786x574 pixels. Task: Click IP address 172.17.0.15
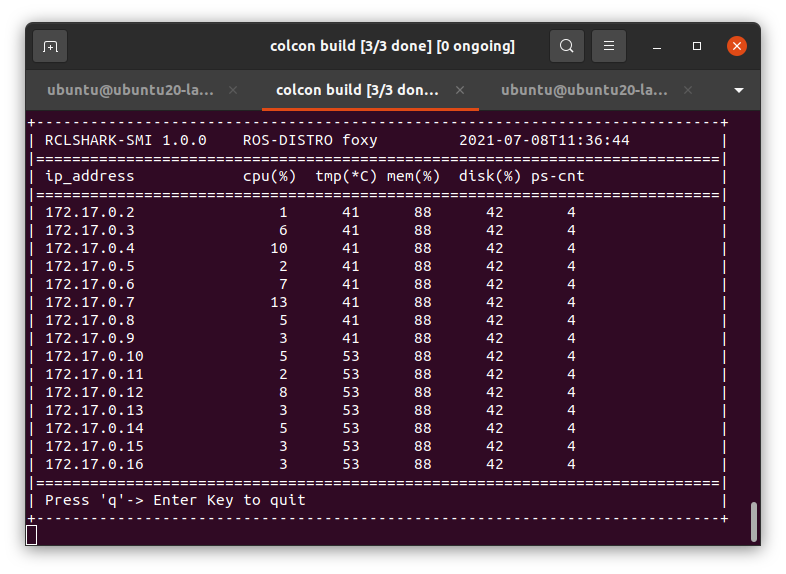(x=94, y=447)
